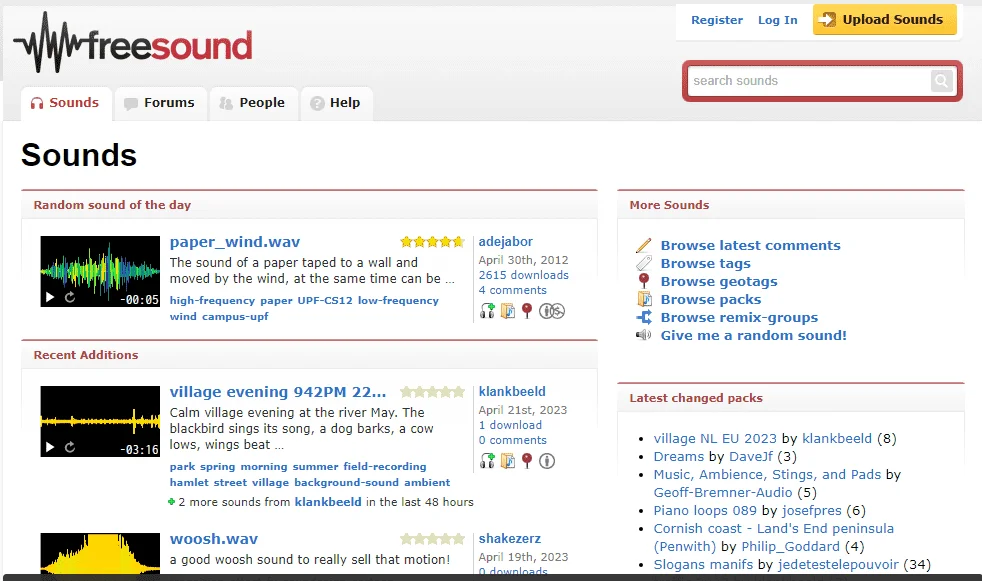Open geotag pin for village evening
This screenshot has width=982, height=581.
click(x=527, y=461)
